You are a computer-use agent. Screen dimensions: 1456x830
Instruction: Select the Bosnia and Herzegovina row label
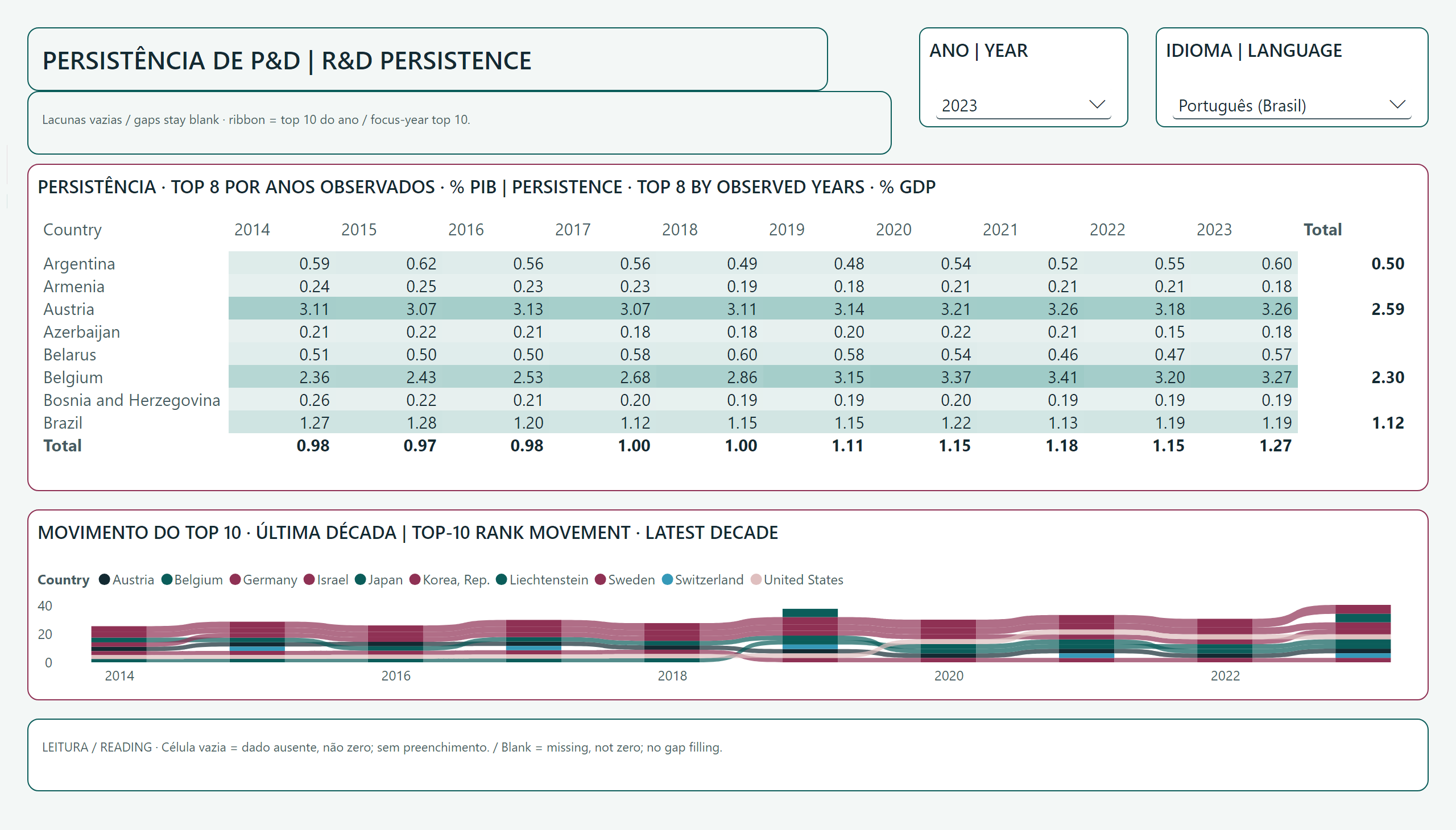(132, 400)
